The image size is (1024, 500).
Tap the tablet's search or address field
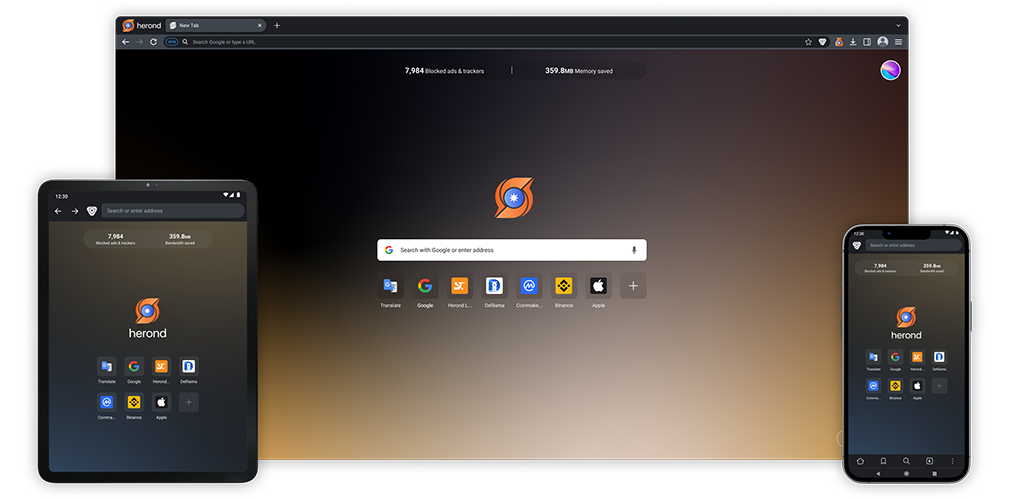click(173, 211)
